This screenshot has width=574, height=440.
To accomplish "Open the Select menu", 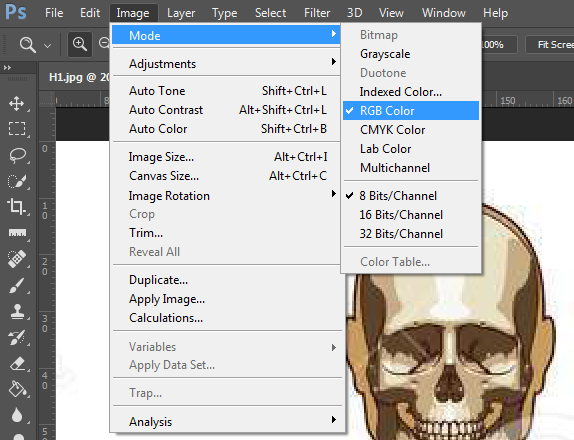I will [x=270, y=13].
